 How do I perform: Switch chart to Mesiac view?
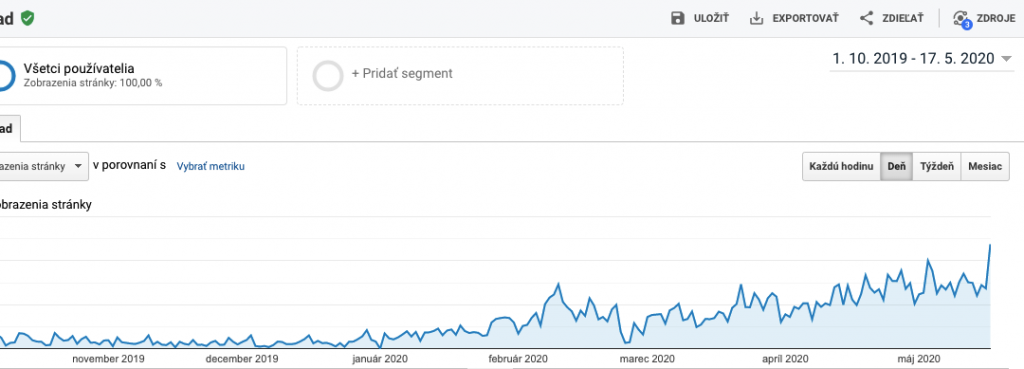(985, 167)
